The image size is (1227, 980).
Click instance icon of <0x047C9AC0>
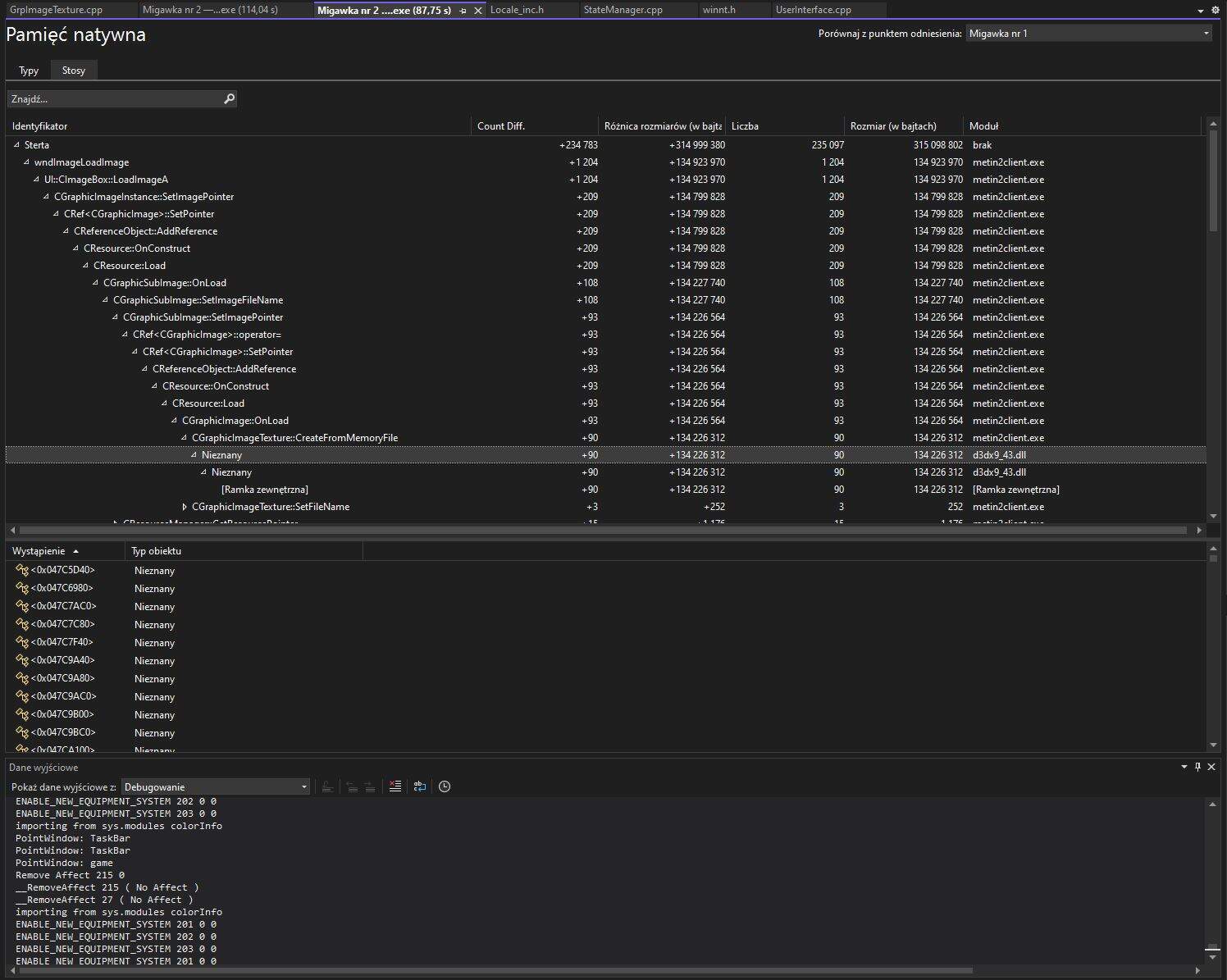22,696
